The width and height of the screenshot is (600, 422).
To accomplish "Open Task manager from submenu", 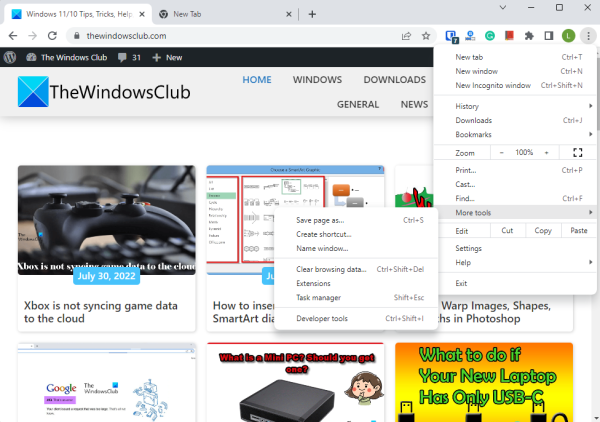I will [x=356, y=297].
